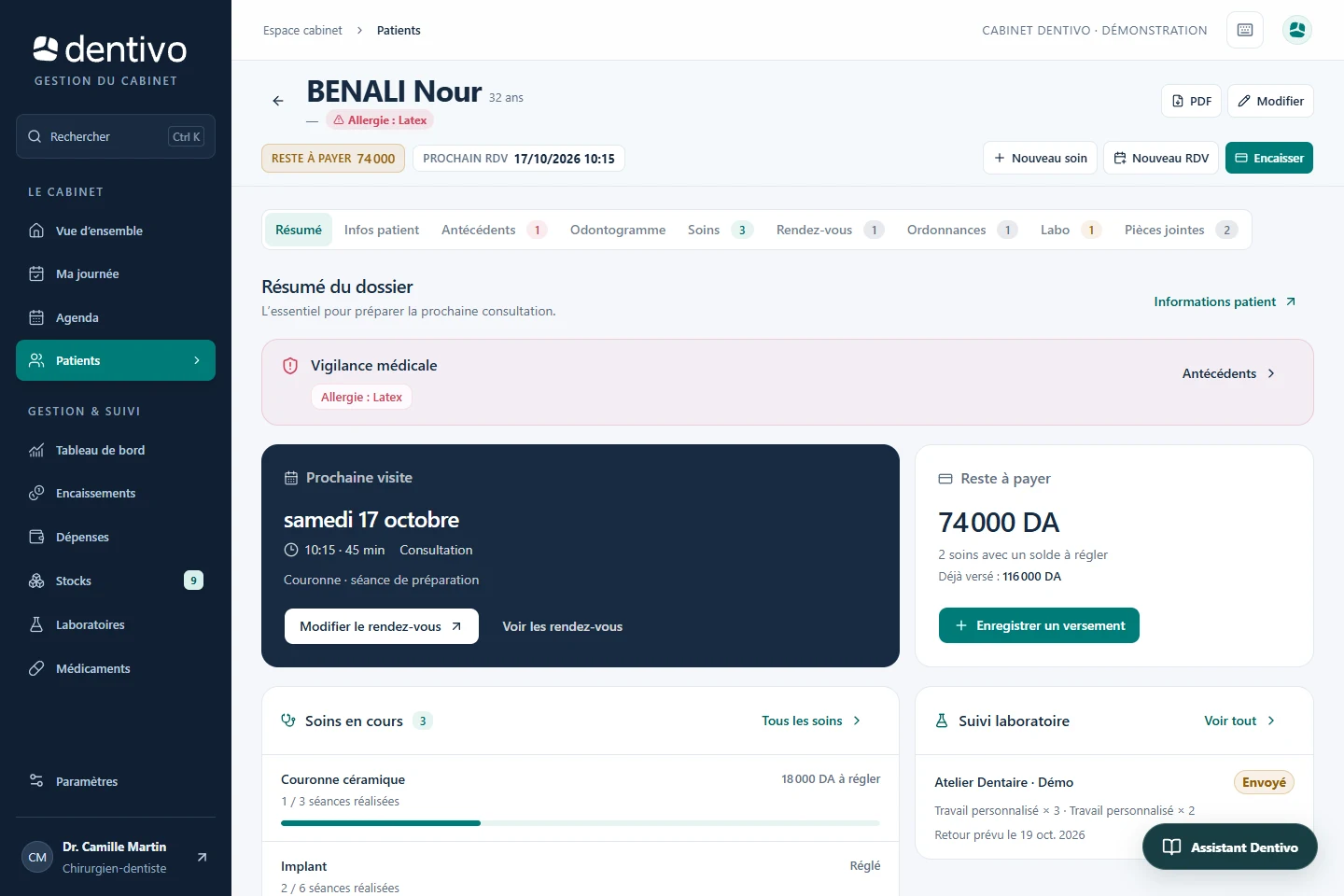Open profile via arrow next to Dr. Camille Martin
The image size is (1344, 896).
click(202, 857)
